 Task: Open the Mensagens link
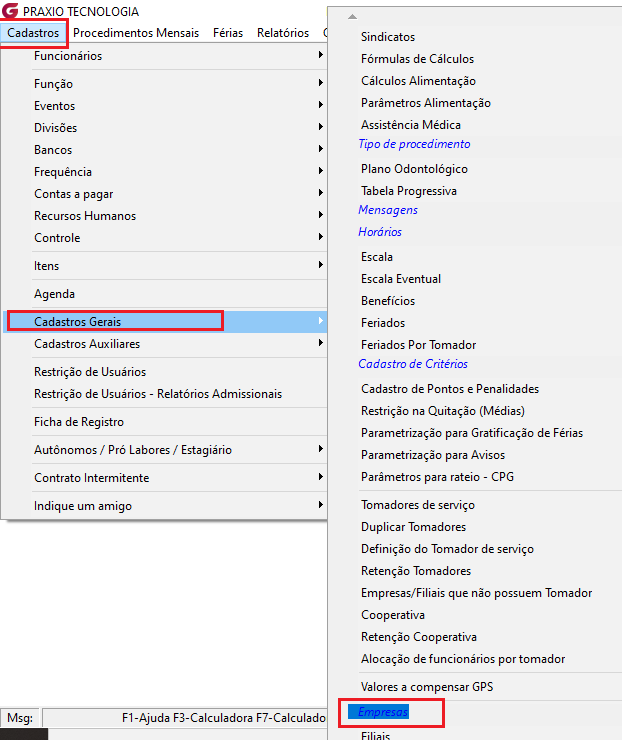[388, 210]
